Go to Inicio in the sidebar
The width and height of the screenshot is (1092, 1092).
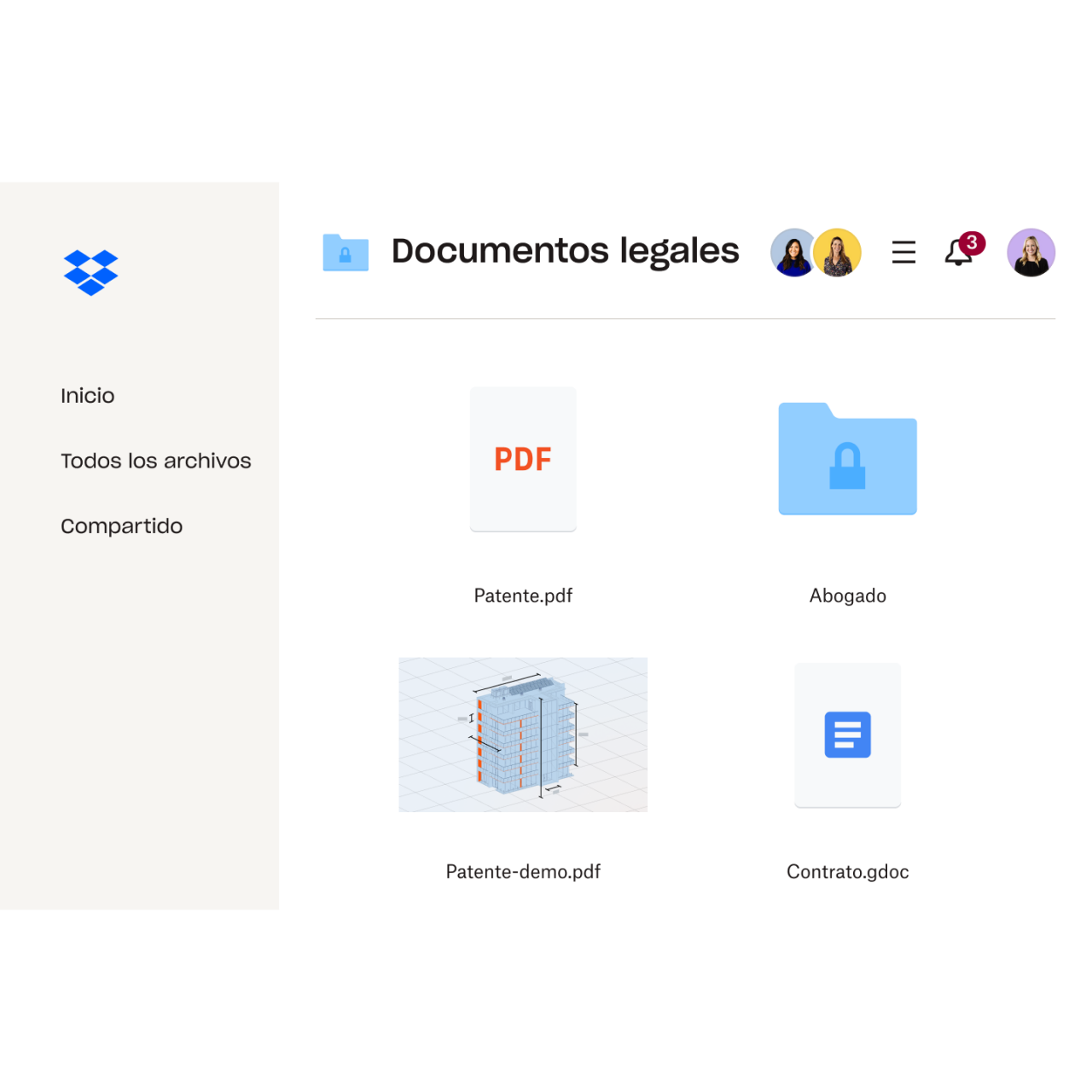tap(87, 395)
